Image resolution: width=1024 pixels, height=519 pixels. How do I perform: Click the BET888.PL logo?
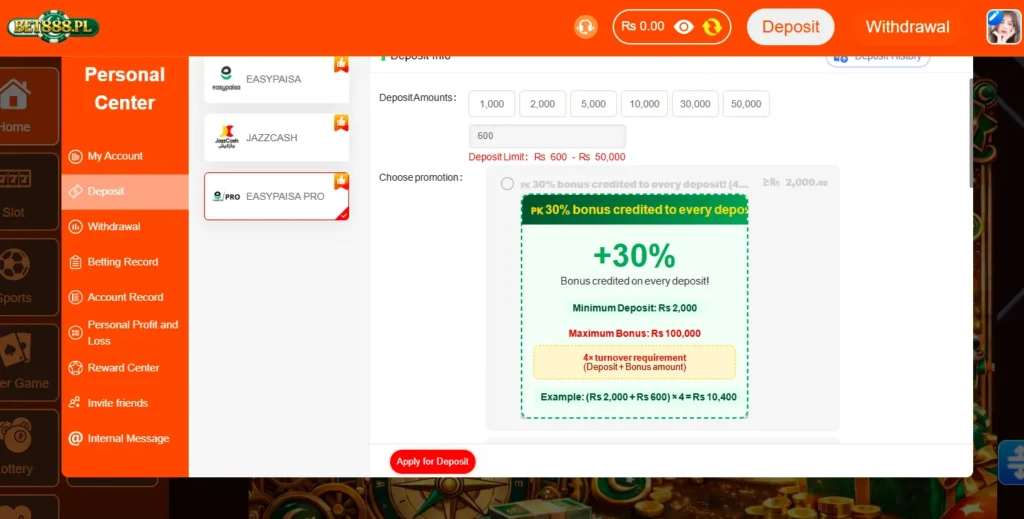pos(53,27)
